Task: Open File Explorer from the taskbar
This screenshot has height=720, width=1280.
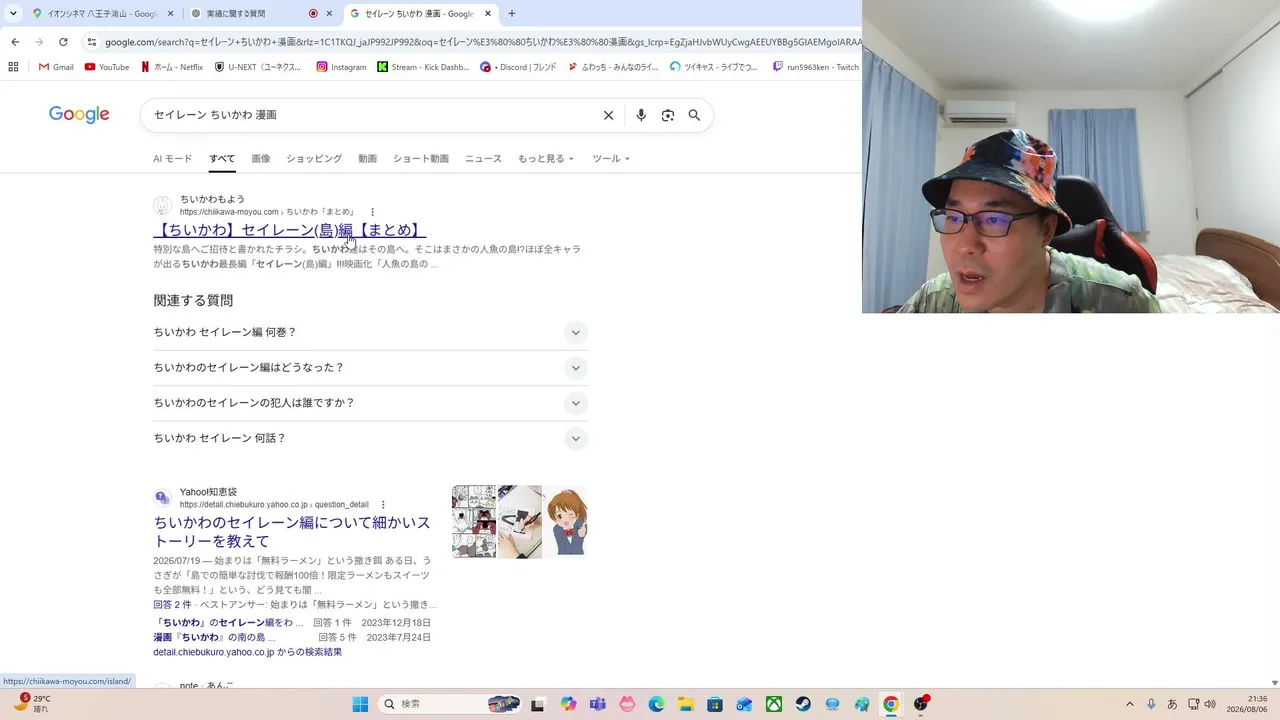Action: click(685, 704)
